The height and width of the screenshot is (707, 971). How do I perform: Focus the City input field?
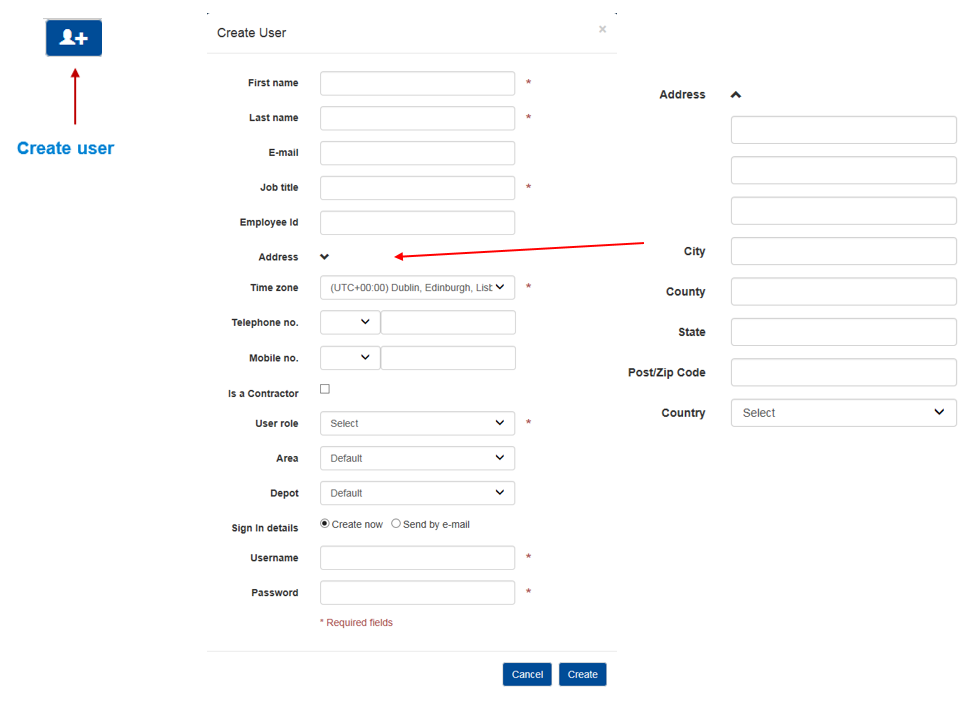843,251
